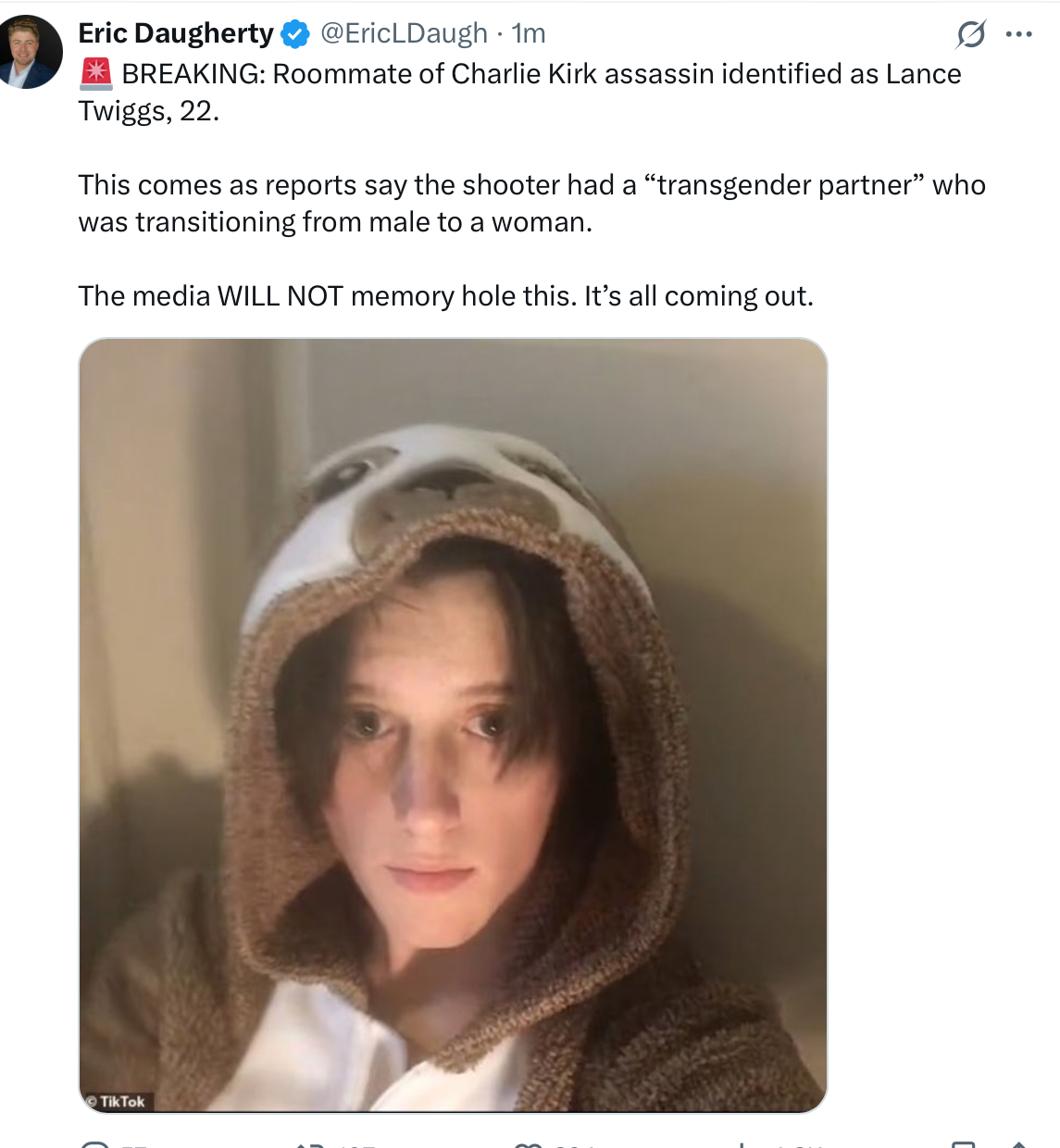
Task: Open the three-dot more options menu
Action: coord(1018,34)
